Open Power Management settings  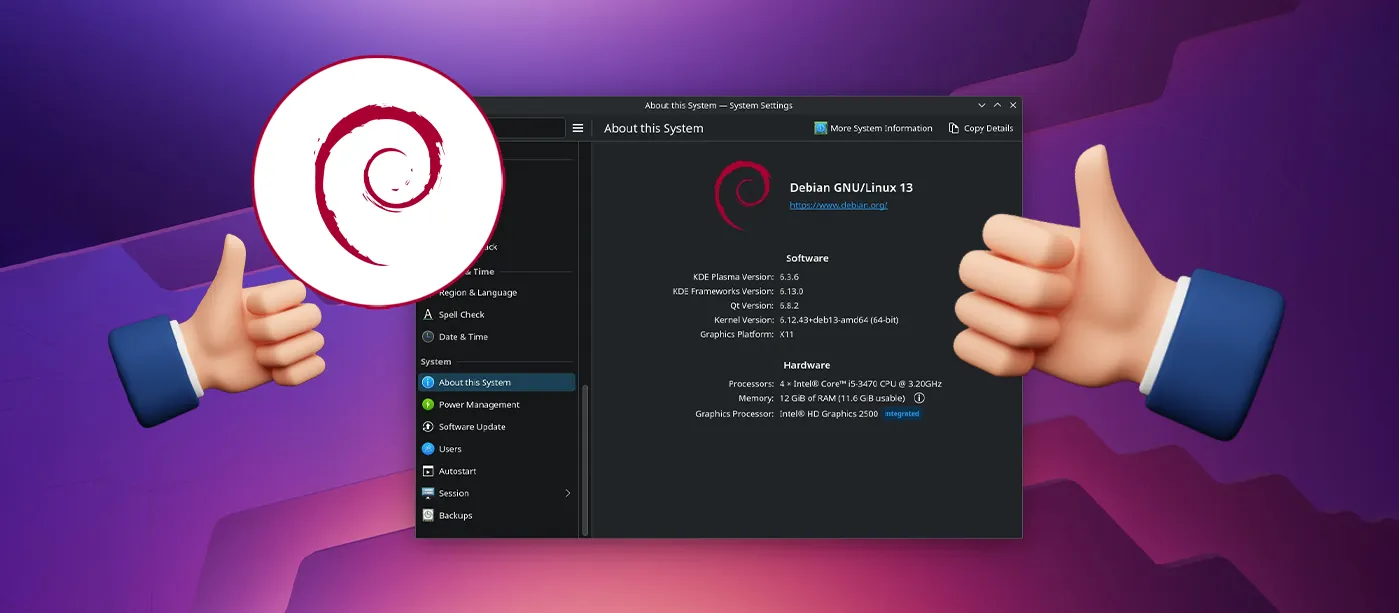[479, 404]
